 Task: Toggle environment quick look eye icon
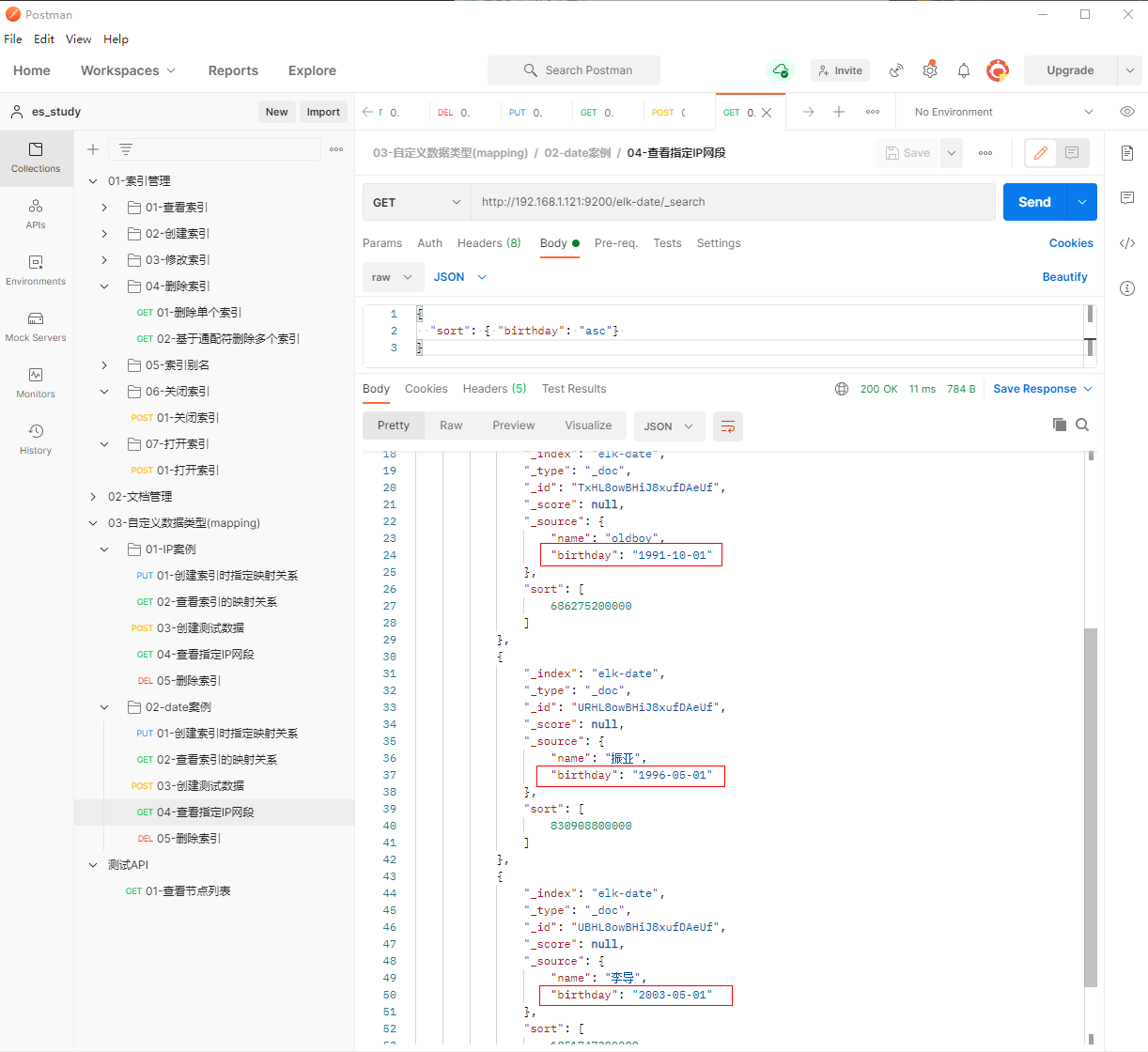[x=1127, y=112]
